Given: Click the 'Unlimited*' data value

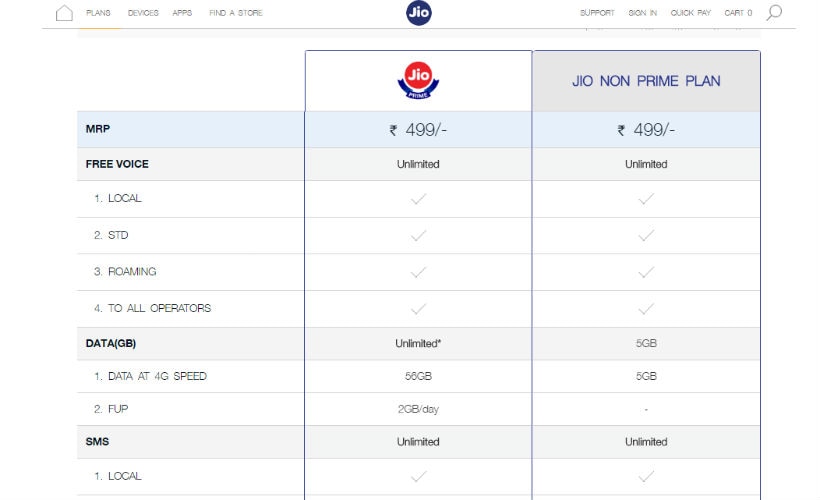Looking at the screenshot, I should 418,344.
